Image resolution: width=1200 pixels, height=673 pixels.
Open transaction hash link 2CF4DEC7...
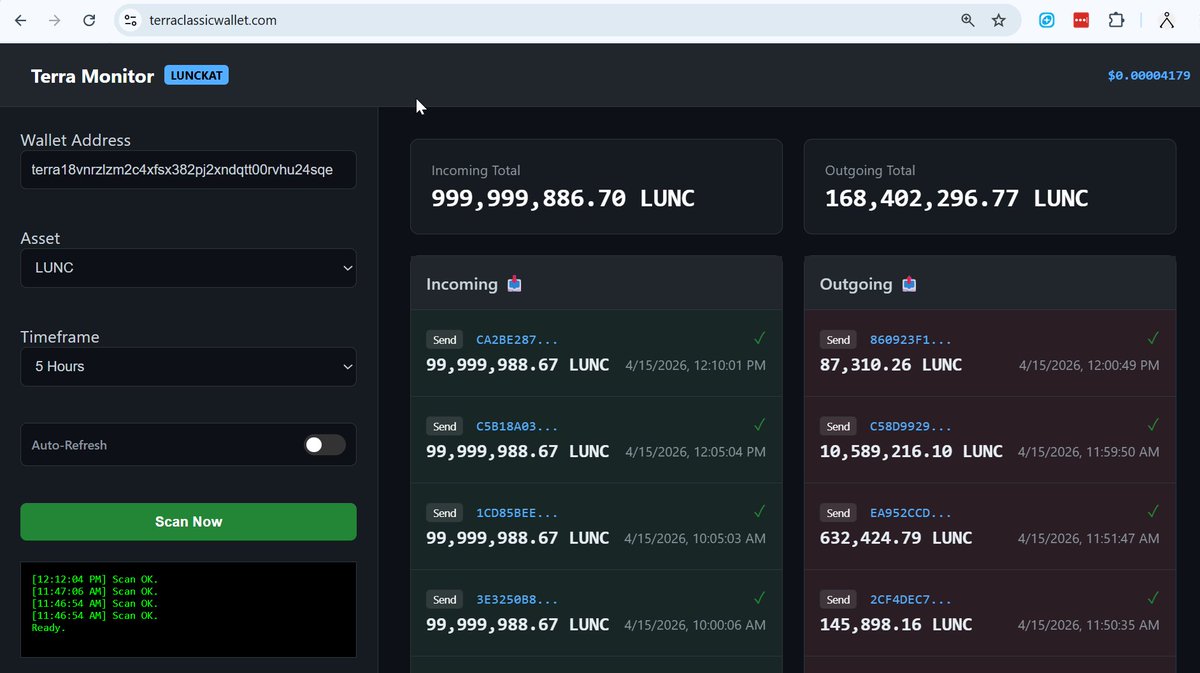click(x=911, y=600)
